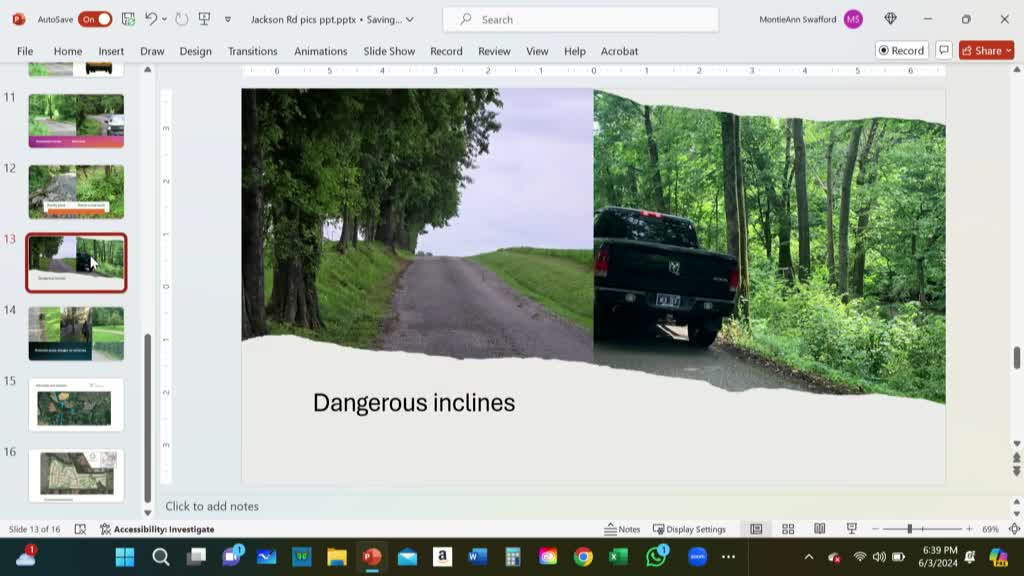
Task: Click the zoom slider handle
Action: coord(909,529)
